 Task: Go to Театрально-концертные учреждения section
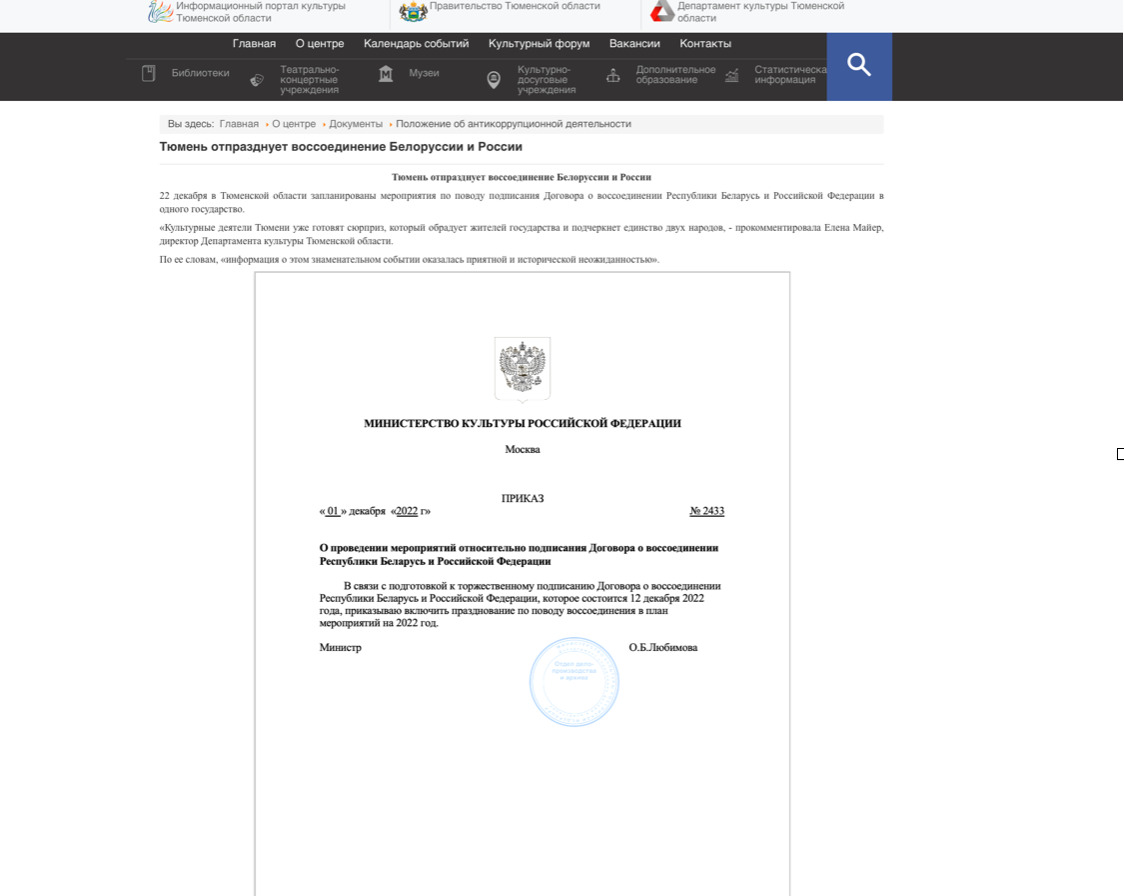click(x=310, y=80)
